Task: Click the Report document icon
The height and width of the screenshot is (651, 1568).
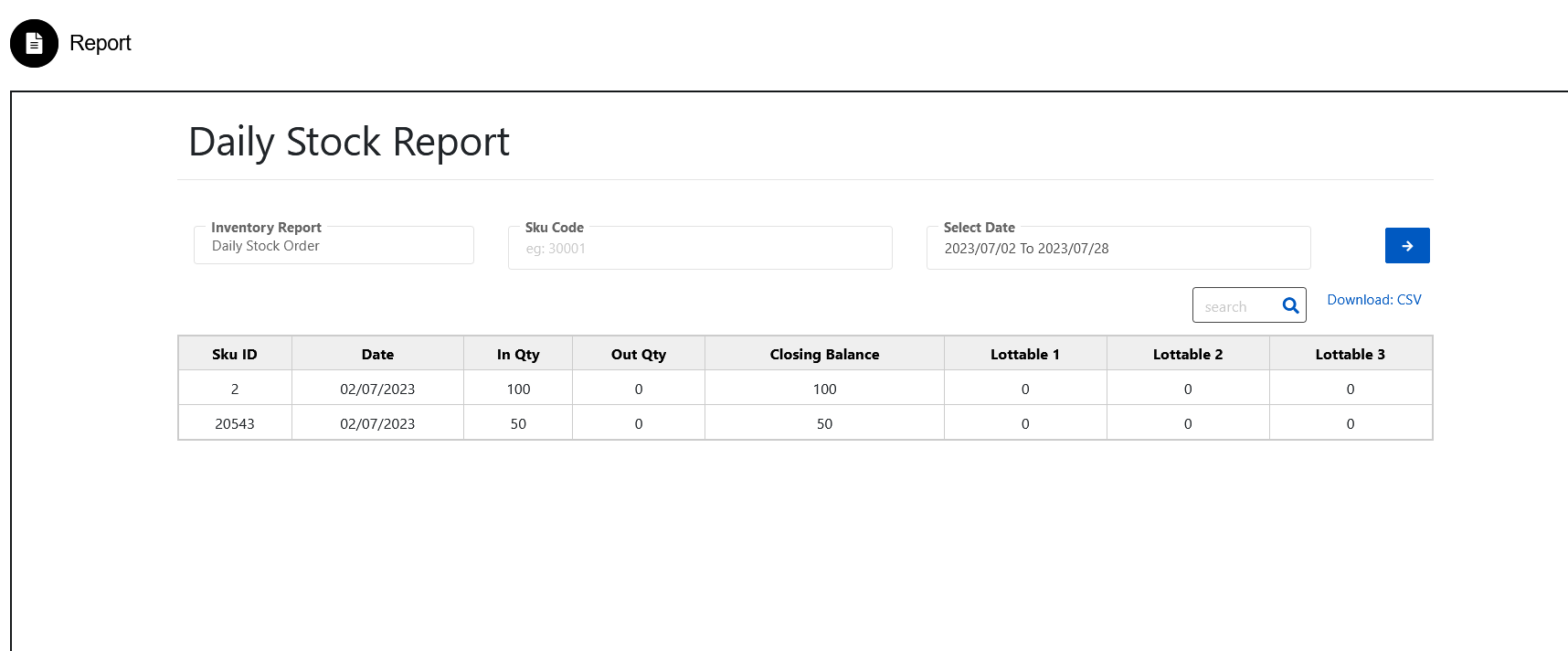Action: (x=34, y=43)
